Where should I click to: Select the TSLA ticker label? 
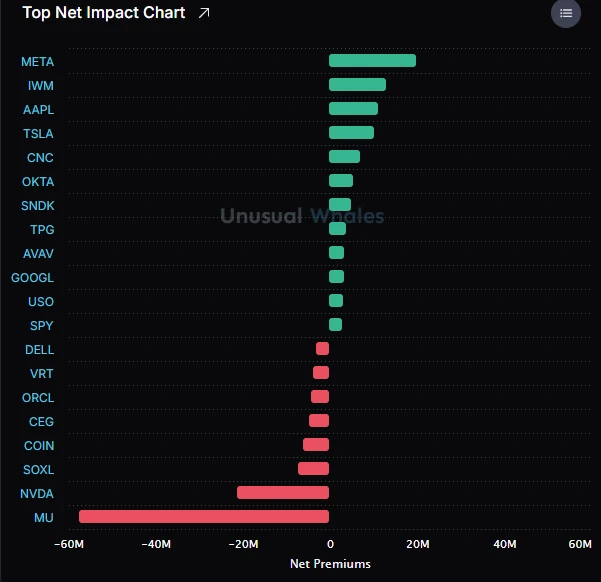(x=38, y=134)
